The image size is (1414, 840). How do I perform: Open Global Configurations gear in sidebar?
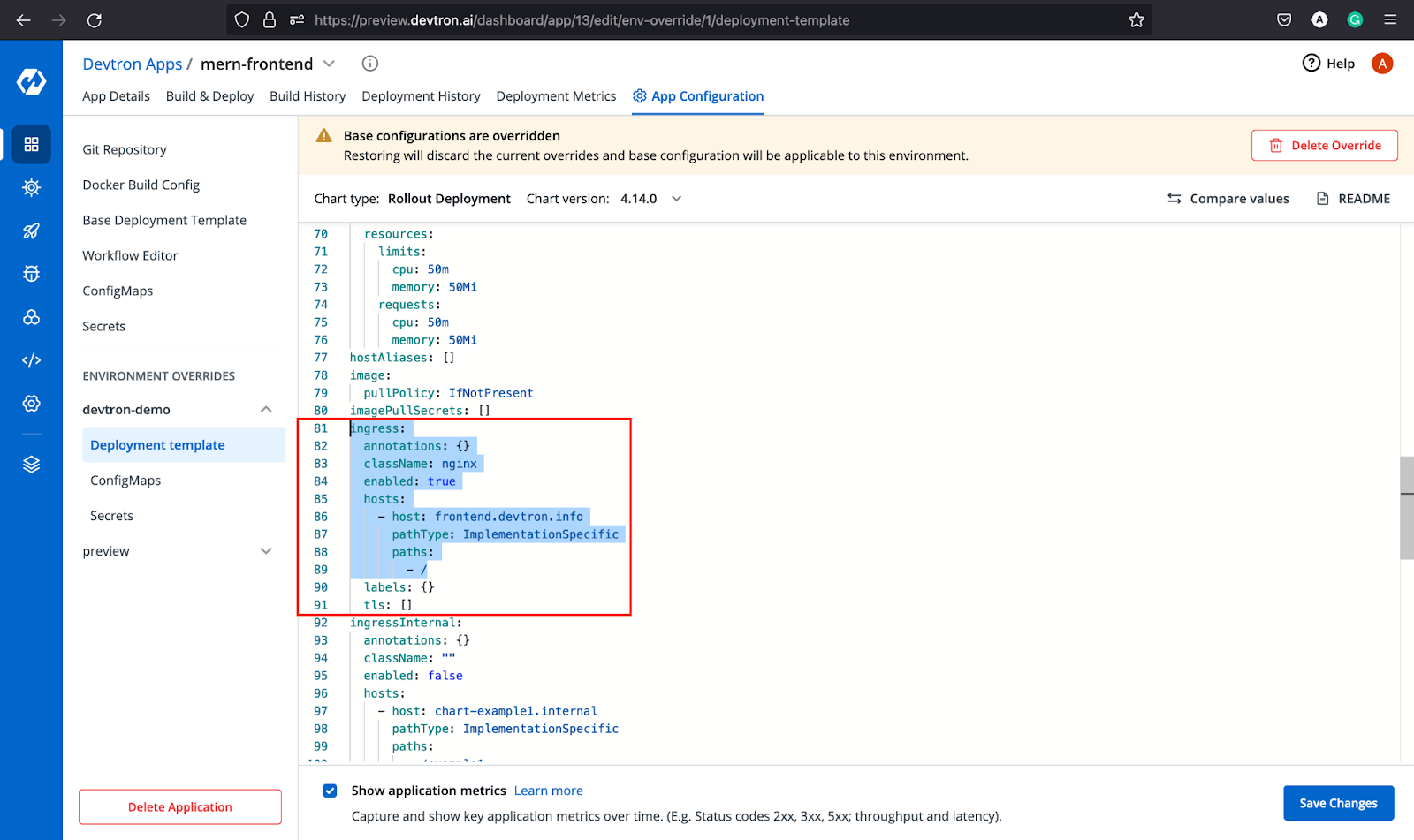[31, 404]
